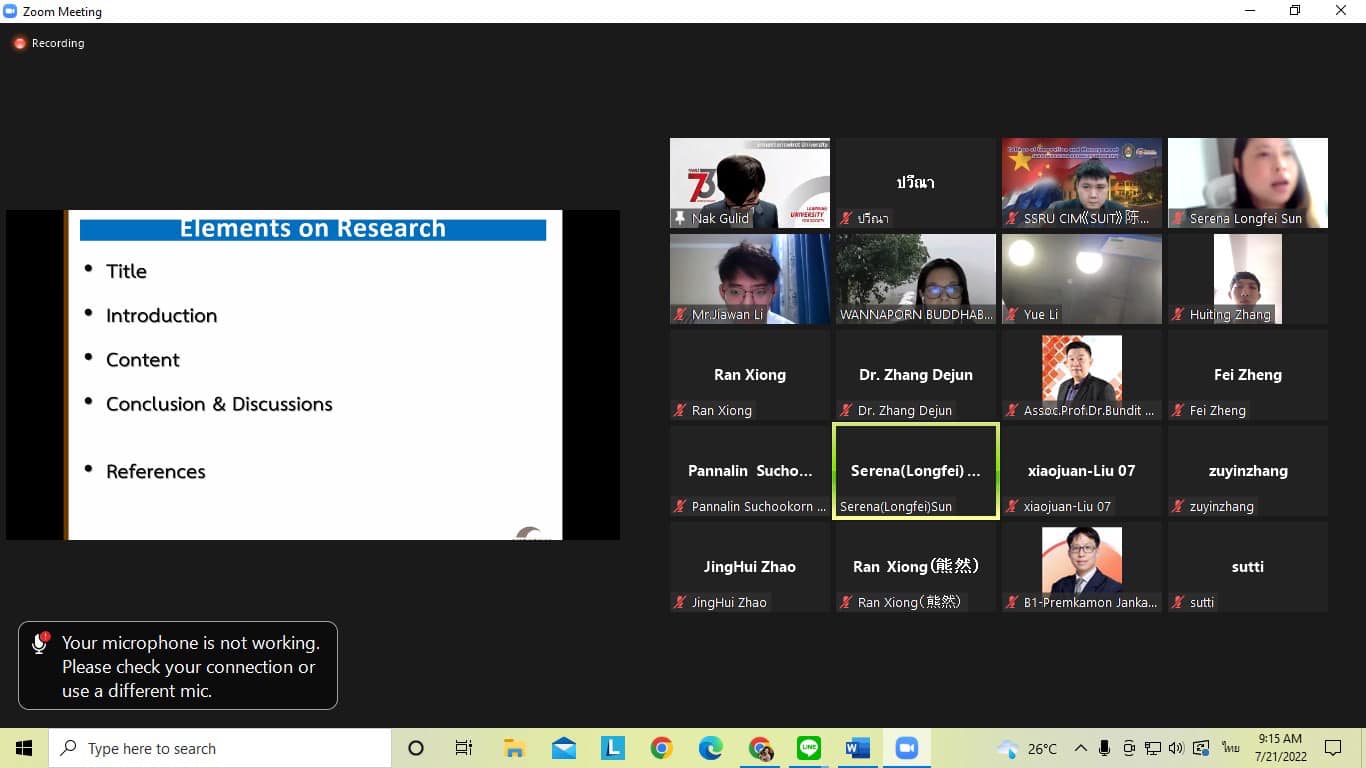Switch the Thai input language indicator

(x=1231, y=748)
